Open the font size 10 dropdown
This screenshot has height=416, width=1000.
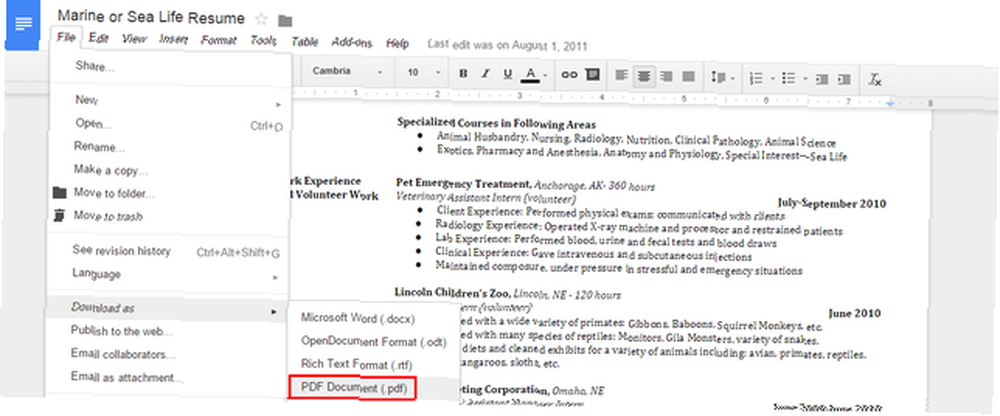coord(423,73)
